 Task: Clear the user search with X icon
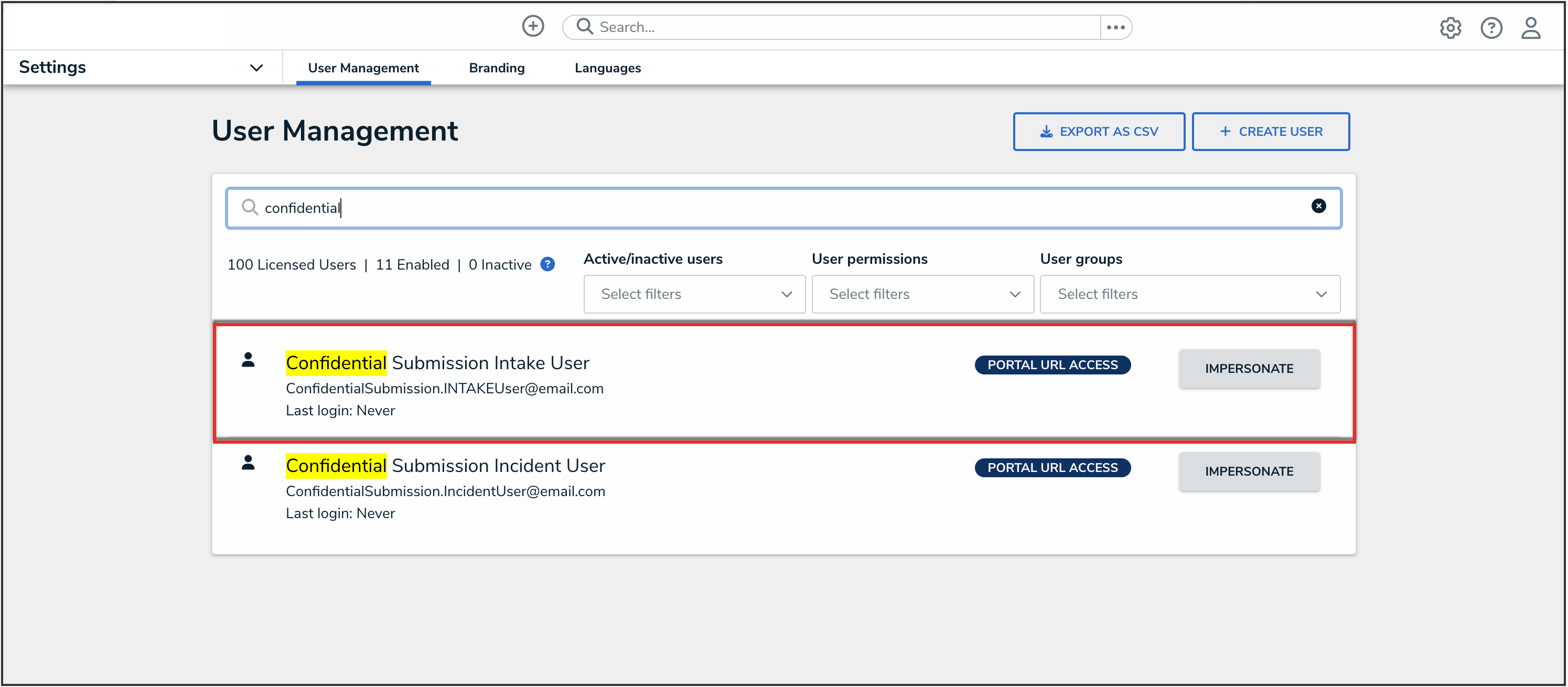pyautogui.click(x=1318, y=206)
